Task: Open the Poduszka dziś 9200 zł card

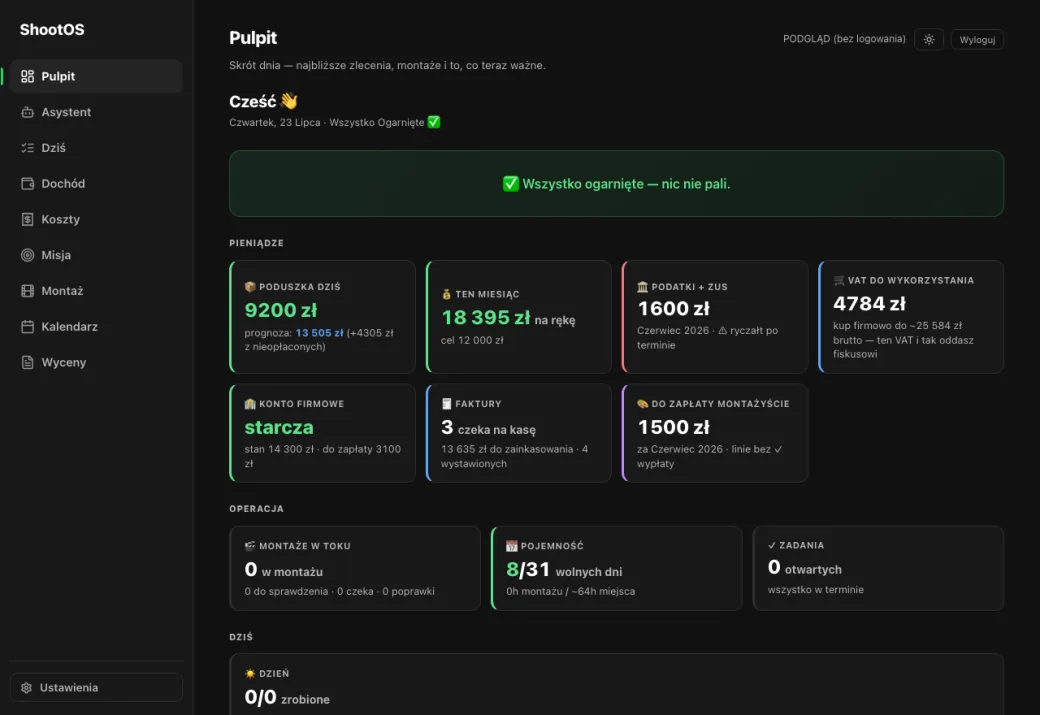Action: click(x=322, y=317)
